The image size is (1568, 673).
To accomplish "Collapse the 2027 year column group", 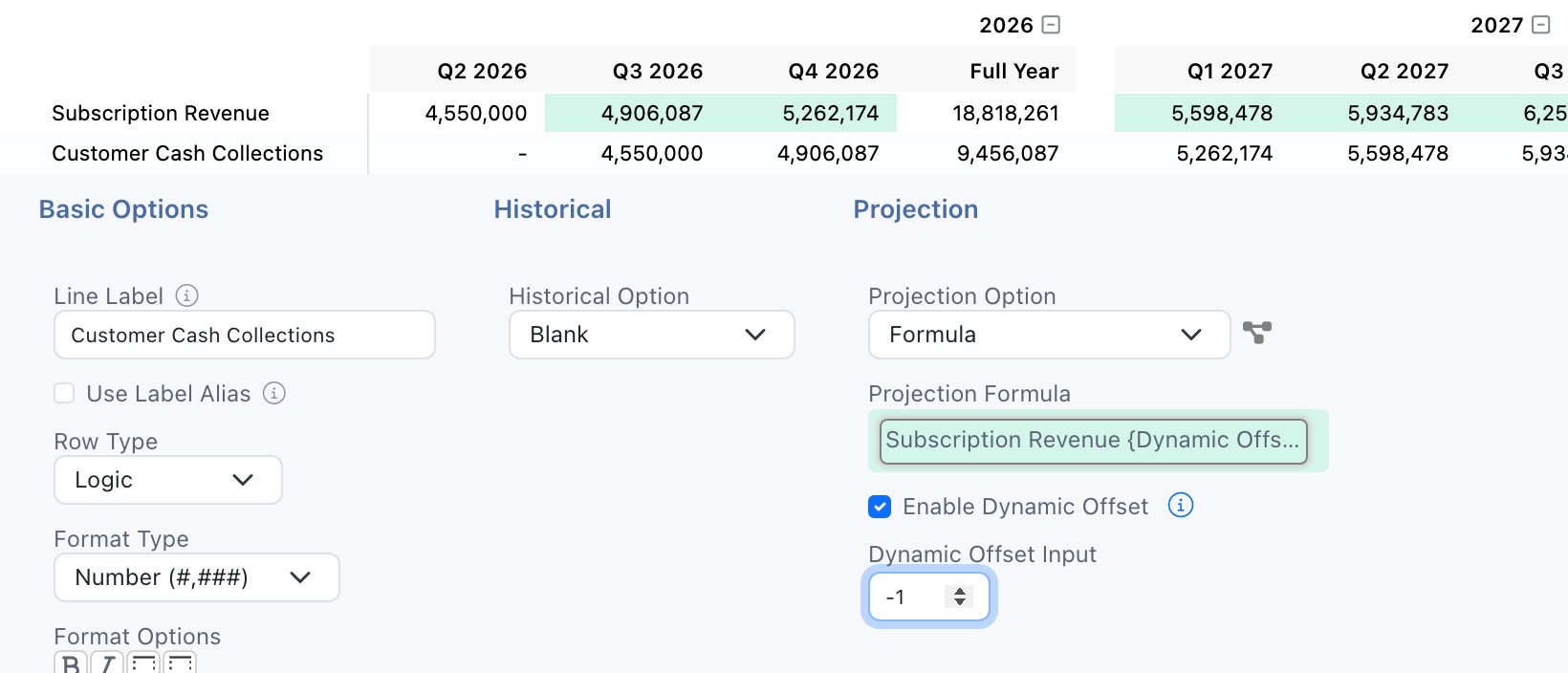I will click(1541, 25).
